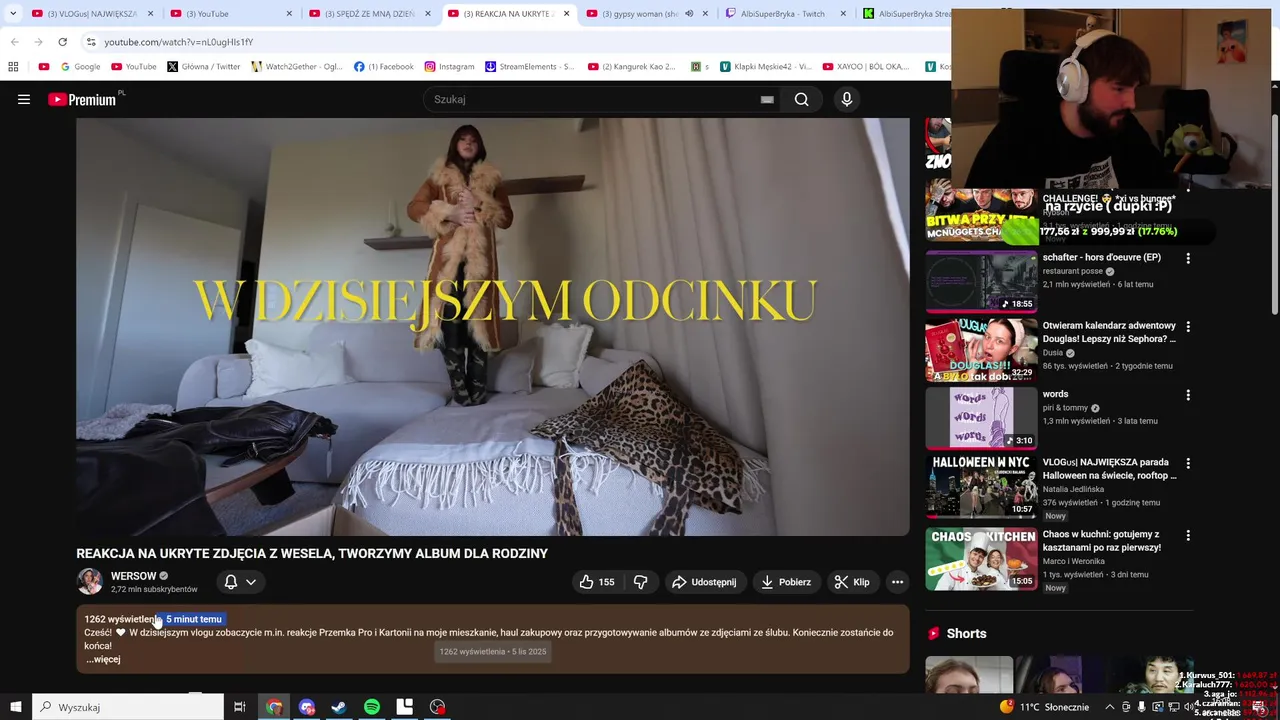1280x720 pixels.
Task: Close the REAKCJA NA UKRYTE tab
Action: click(566, 14)
